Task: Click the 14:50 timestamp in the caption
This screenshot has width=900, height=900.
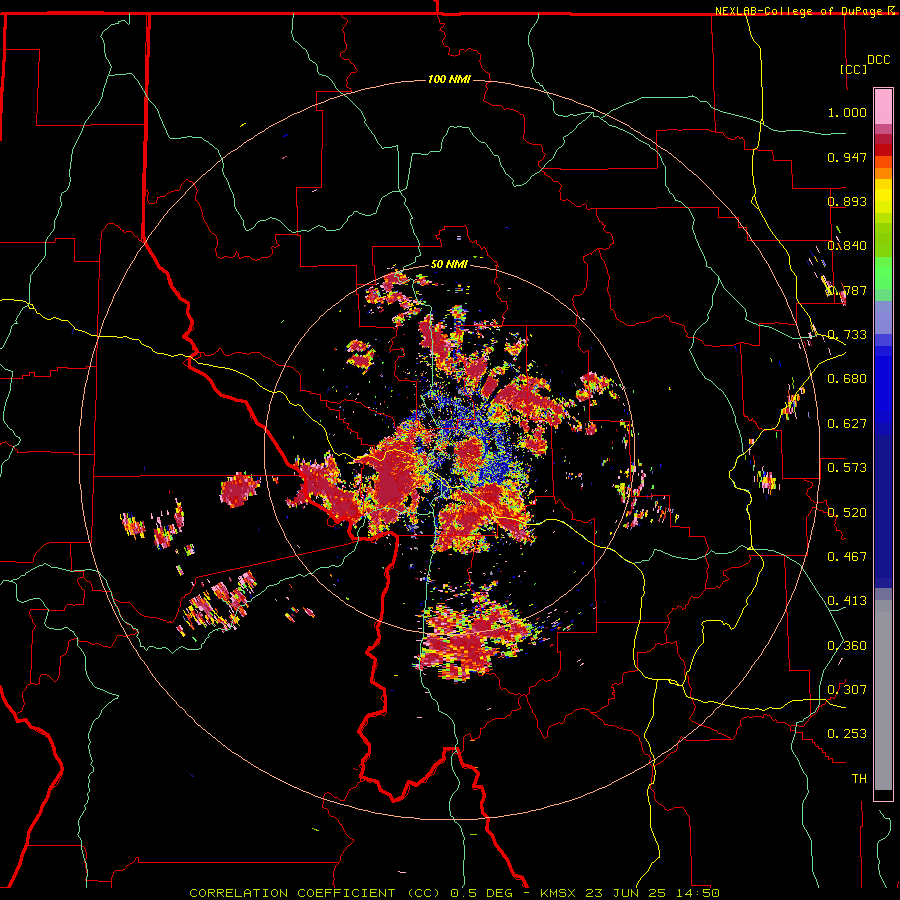Action: point(696,893)
